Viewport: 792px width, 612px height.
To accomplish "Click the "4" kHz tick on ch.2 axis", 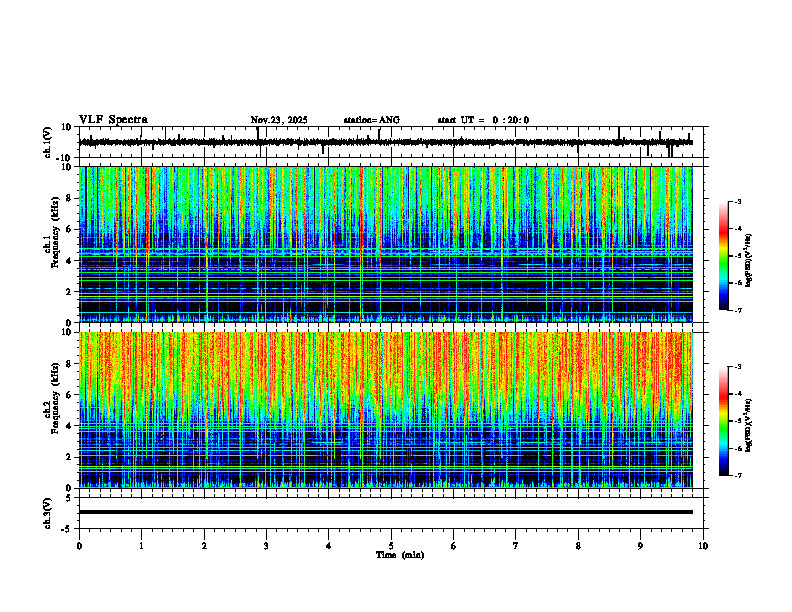I will 70,426.
